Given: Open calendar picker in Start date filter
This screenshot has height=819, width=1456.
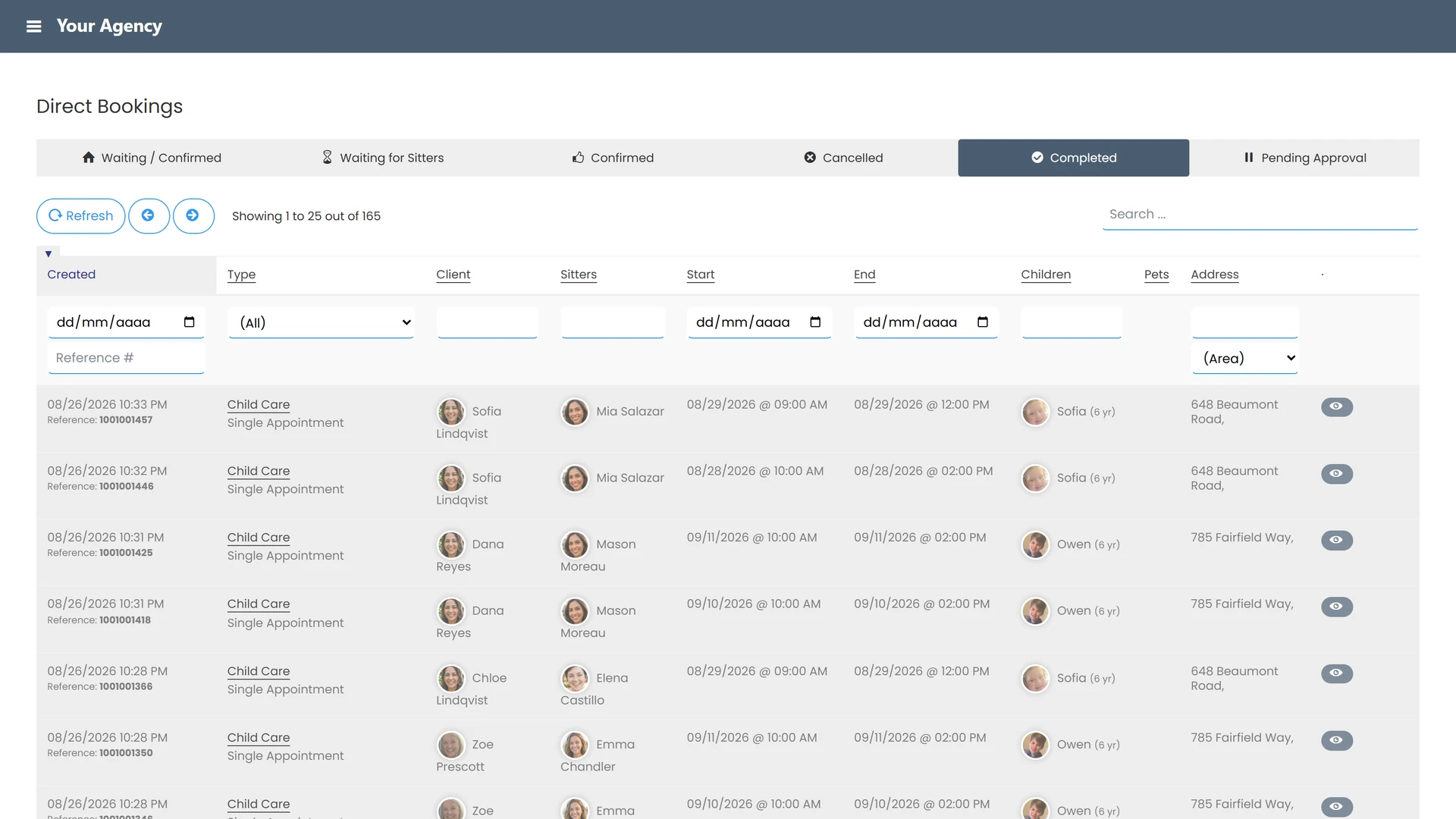Looking at the screenshot, I should coord(815,322).
